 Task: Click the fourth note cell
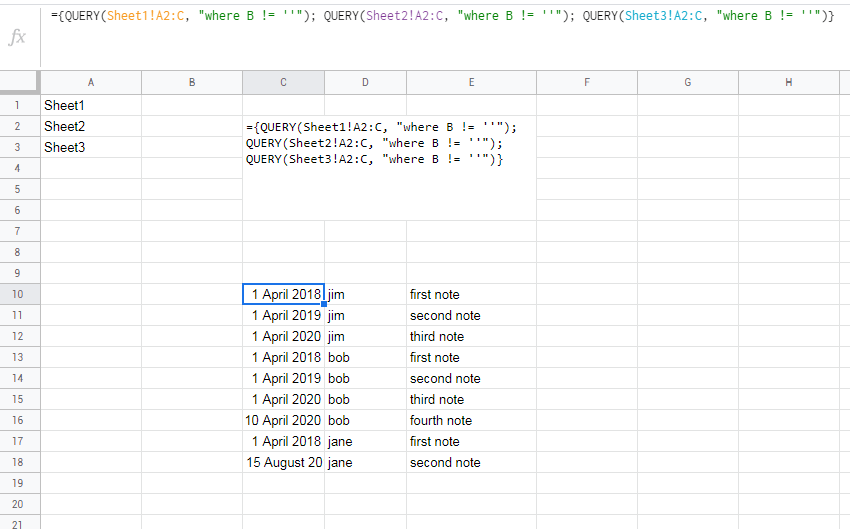tap(472, 420)
